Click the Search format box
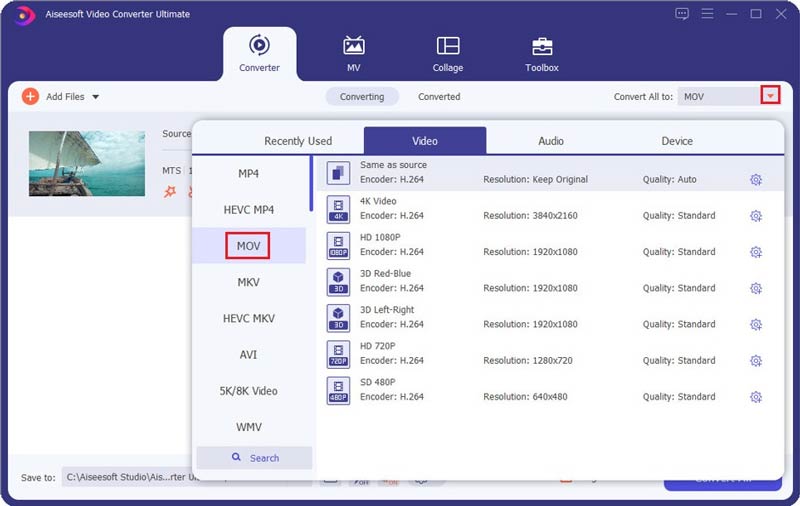 point(254,458)
